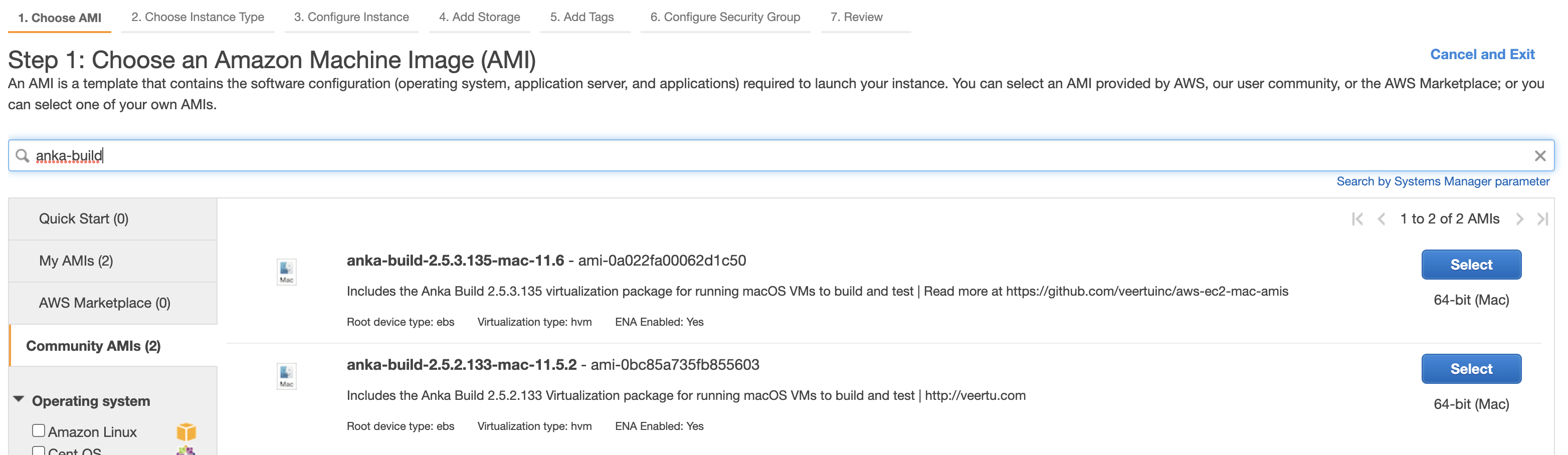Go to first page of AMI results
1568x455 pixels.
coord(1357,219)
